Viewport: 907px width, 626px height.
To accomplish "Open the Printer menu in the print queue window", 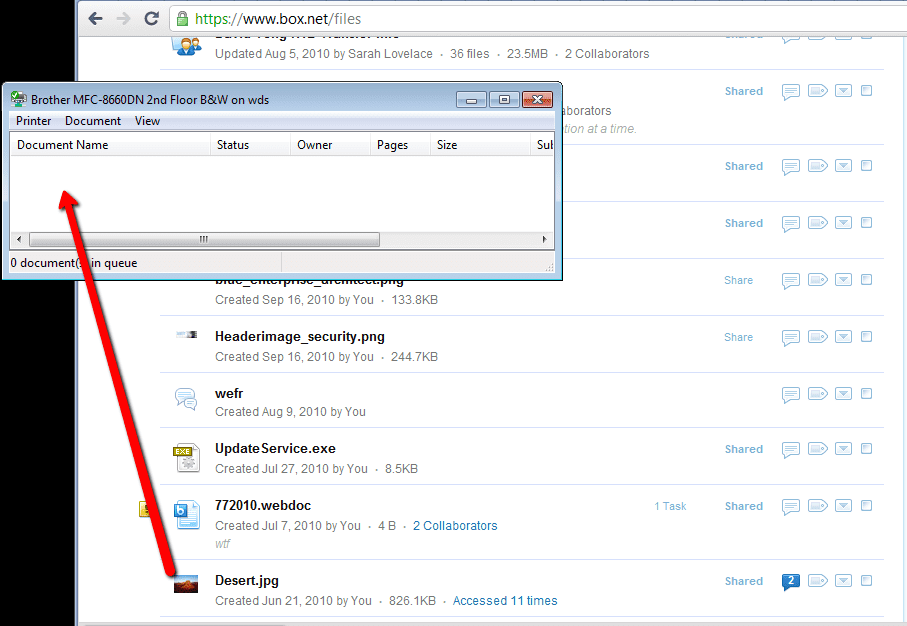I will tap(33, 120).
